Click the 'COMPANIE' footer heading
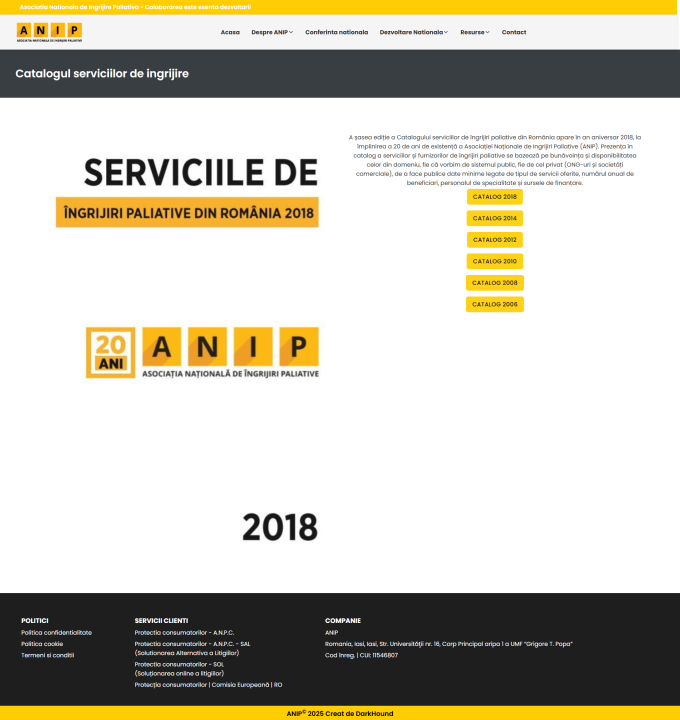Screen dimensions: 680x720 [343, 620]
